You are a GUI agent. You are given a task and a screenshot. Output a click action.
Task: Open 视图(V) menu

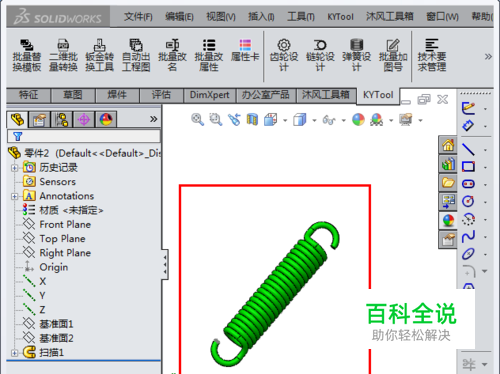pyautogui.click(x=221, y=16)
